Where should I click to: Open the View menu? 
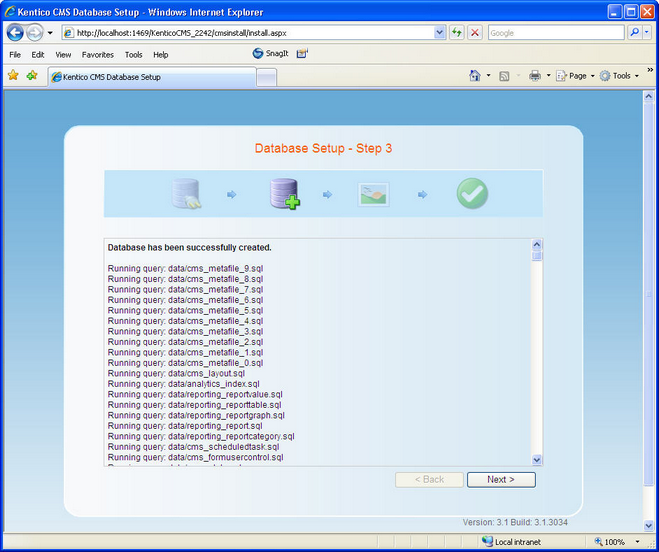(63, 55)
